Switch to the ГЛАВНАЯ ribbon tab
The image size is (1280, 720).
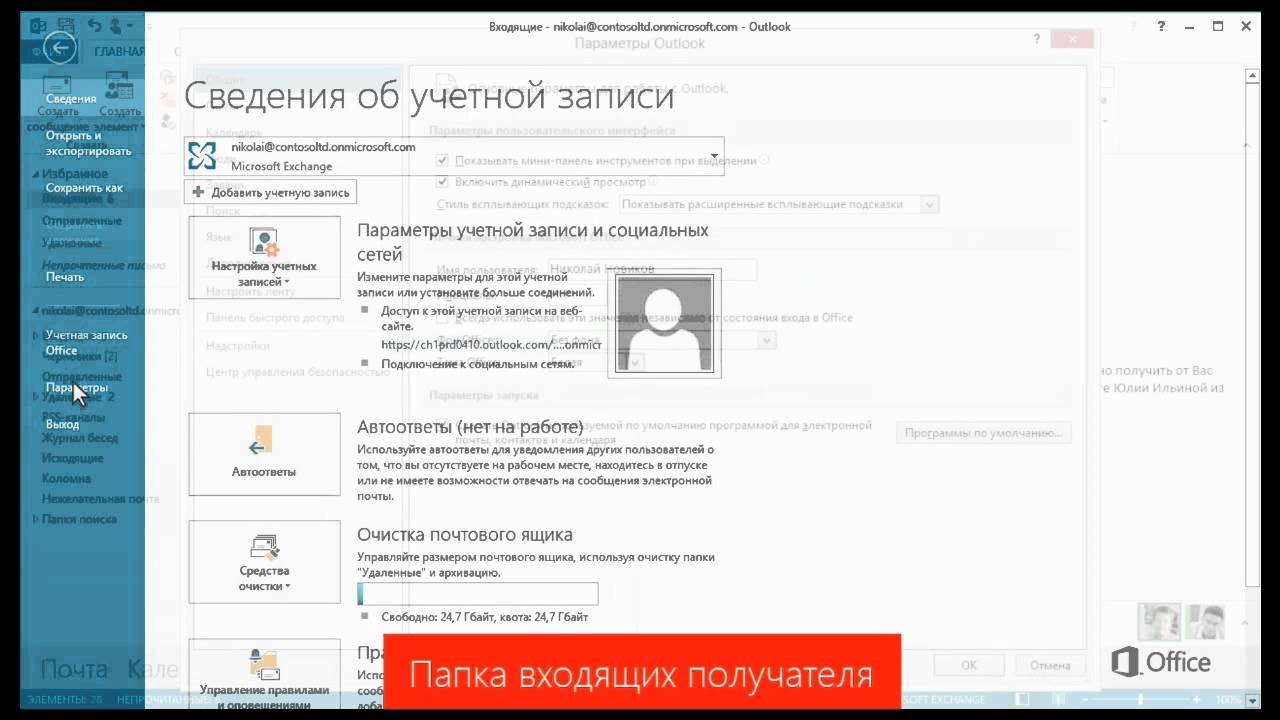coord(119,51)
